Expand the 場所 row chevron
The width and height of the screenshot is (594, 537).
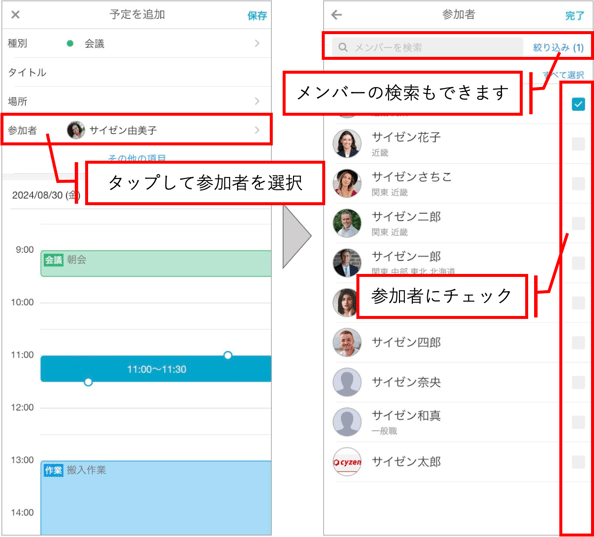coord(257,101)
